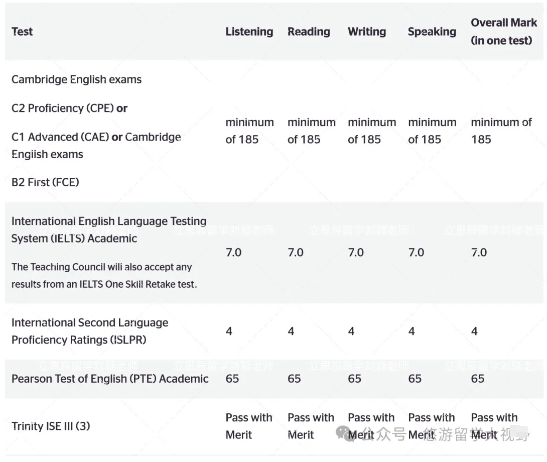Click Cambridge Reading minimum of 185 cell
The height and width of the screenshot is (462, 547).
312,131
